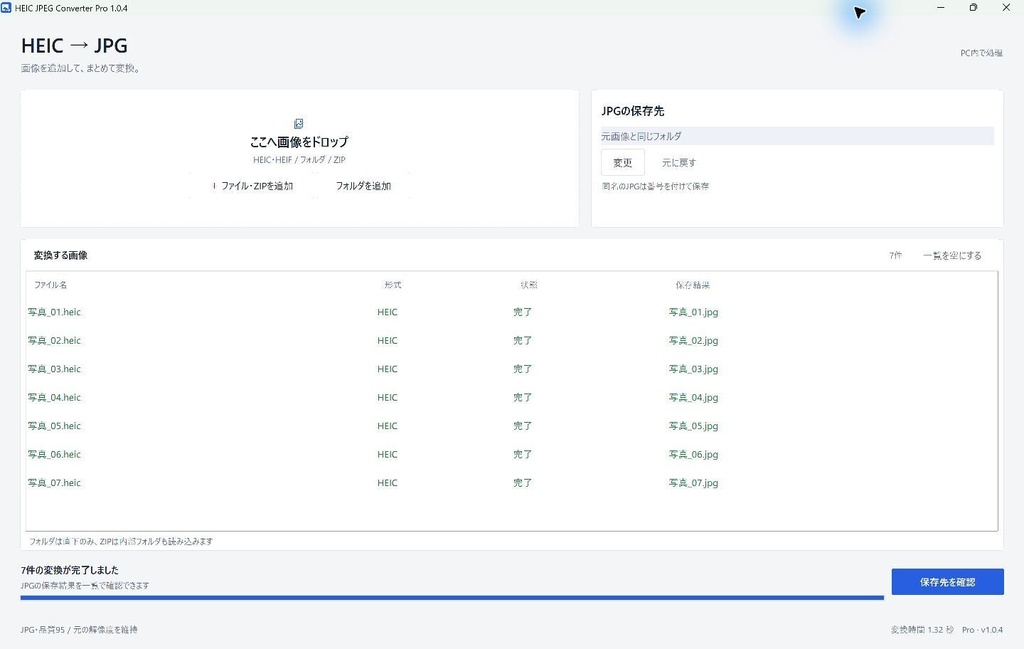Screen dimensions: 1024x649
Task: Click the ファイル・ZIPを追加 button
Action: (253, 186)
